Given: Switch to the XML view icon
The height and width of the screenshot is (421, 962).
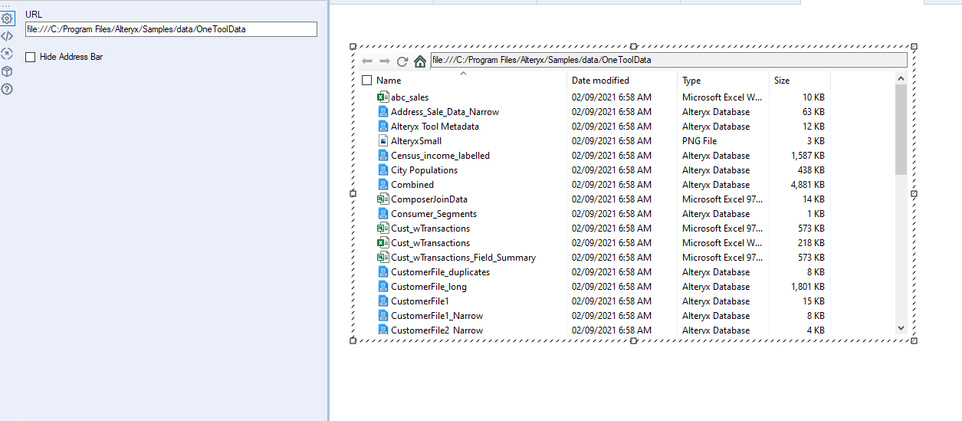Looking at the screenshot, I should pyautogui.click(x=7, y=36).
